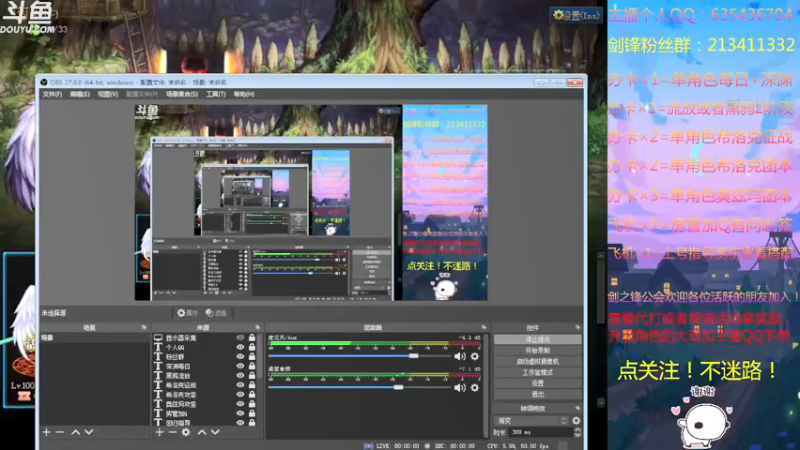Open the 渐变 transition dropdown

(531, 421)
